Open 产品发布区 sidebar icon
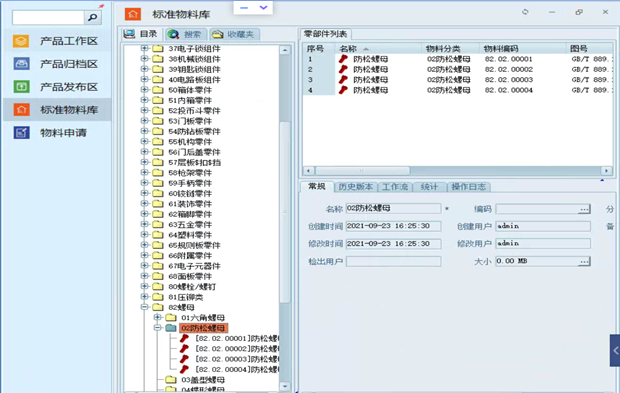 click(21, 87)
